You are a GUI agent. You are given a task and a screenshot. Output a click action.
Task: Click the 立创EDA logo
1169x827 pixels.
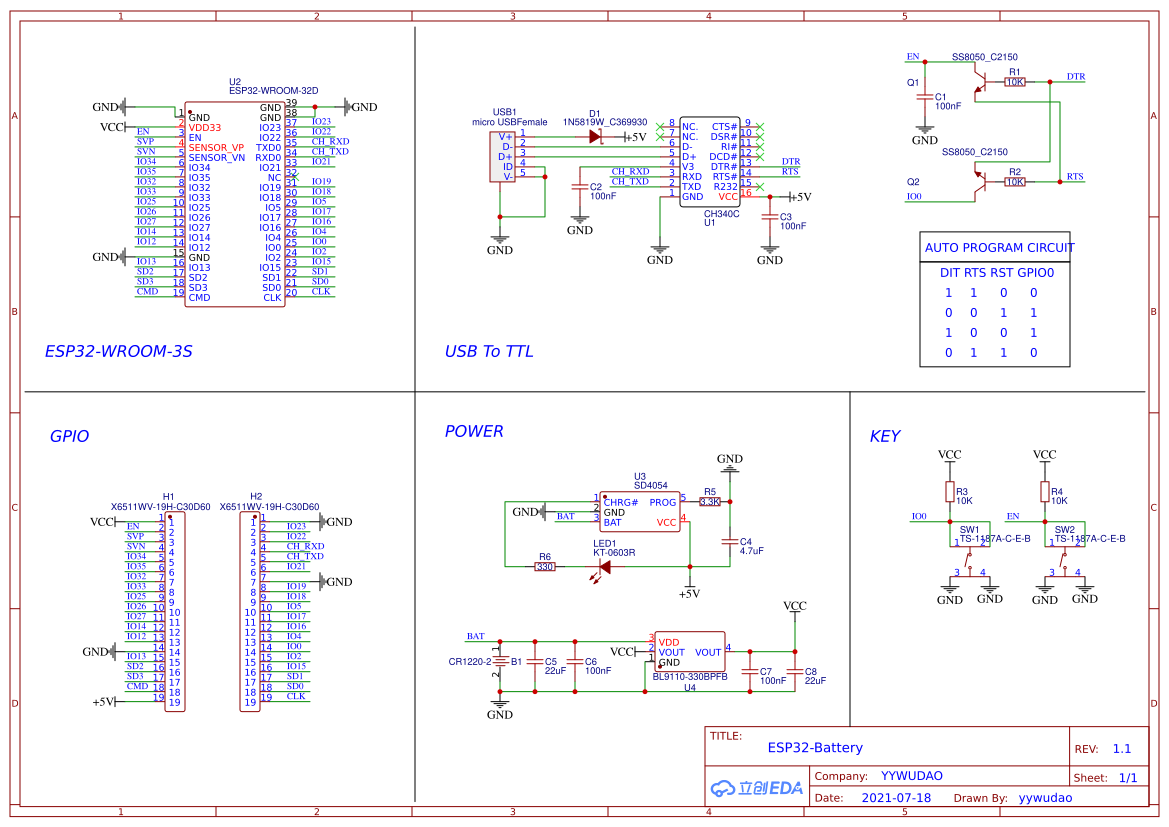755,788
